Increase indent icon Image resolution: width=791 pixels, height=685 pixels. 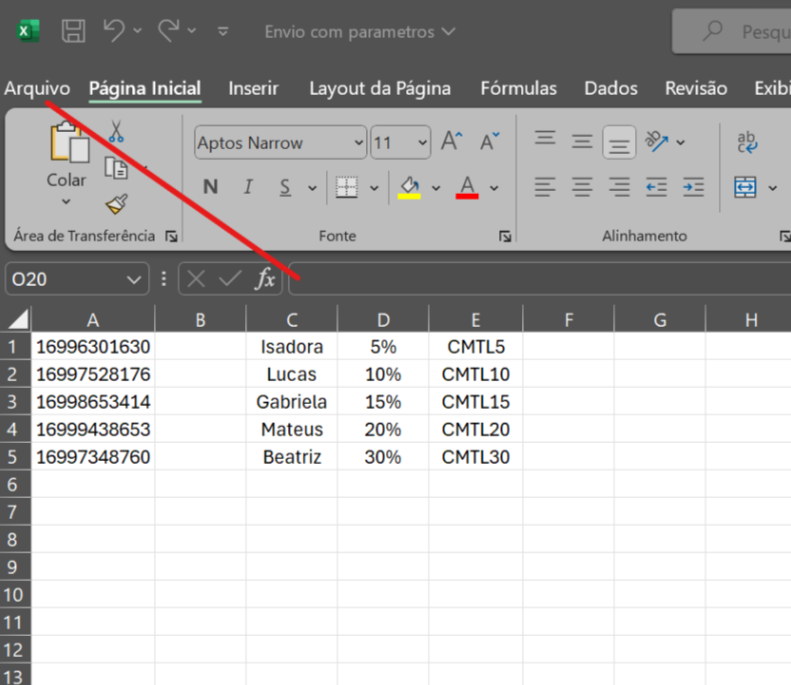(693, 188)
